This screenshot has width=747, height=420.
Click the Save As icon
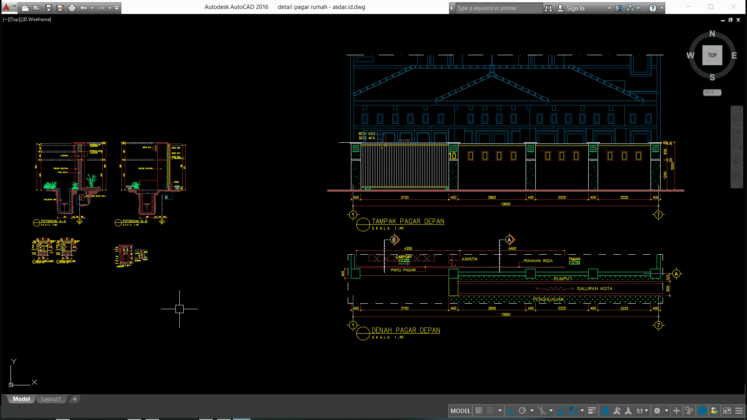60,8
